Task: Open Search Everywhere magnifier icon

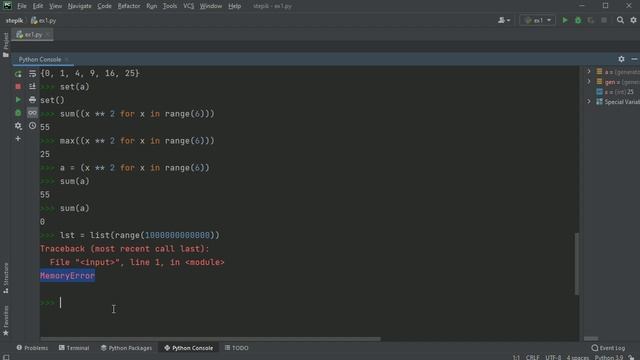Action: [x=620, y=20]
